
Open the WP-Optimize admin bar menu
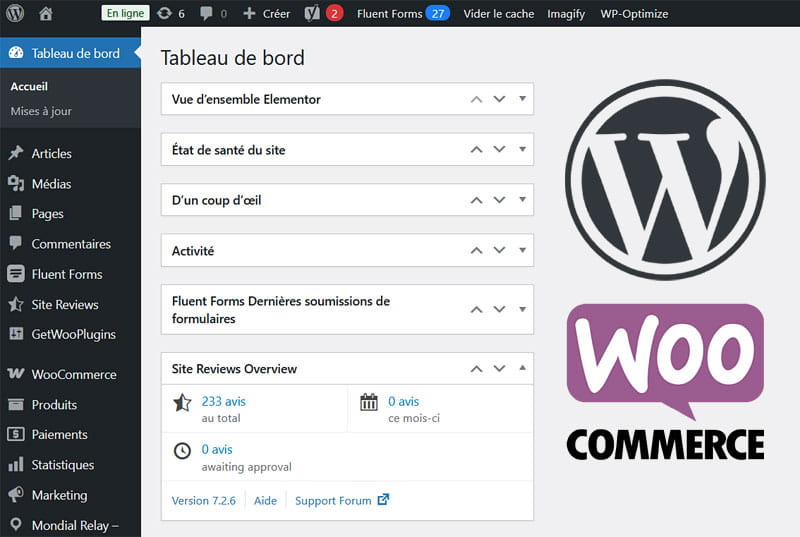634,14
